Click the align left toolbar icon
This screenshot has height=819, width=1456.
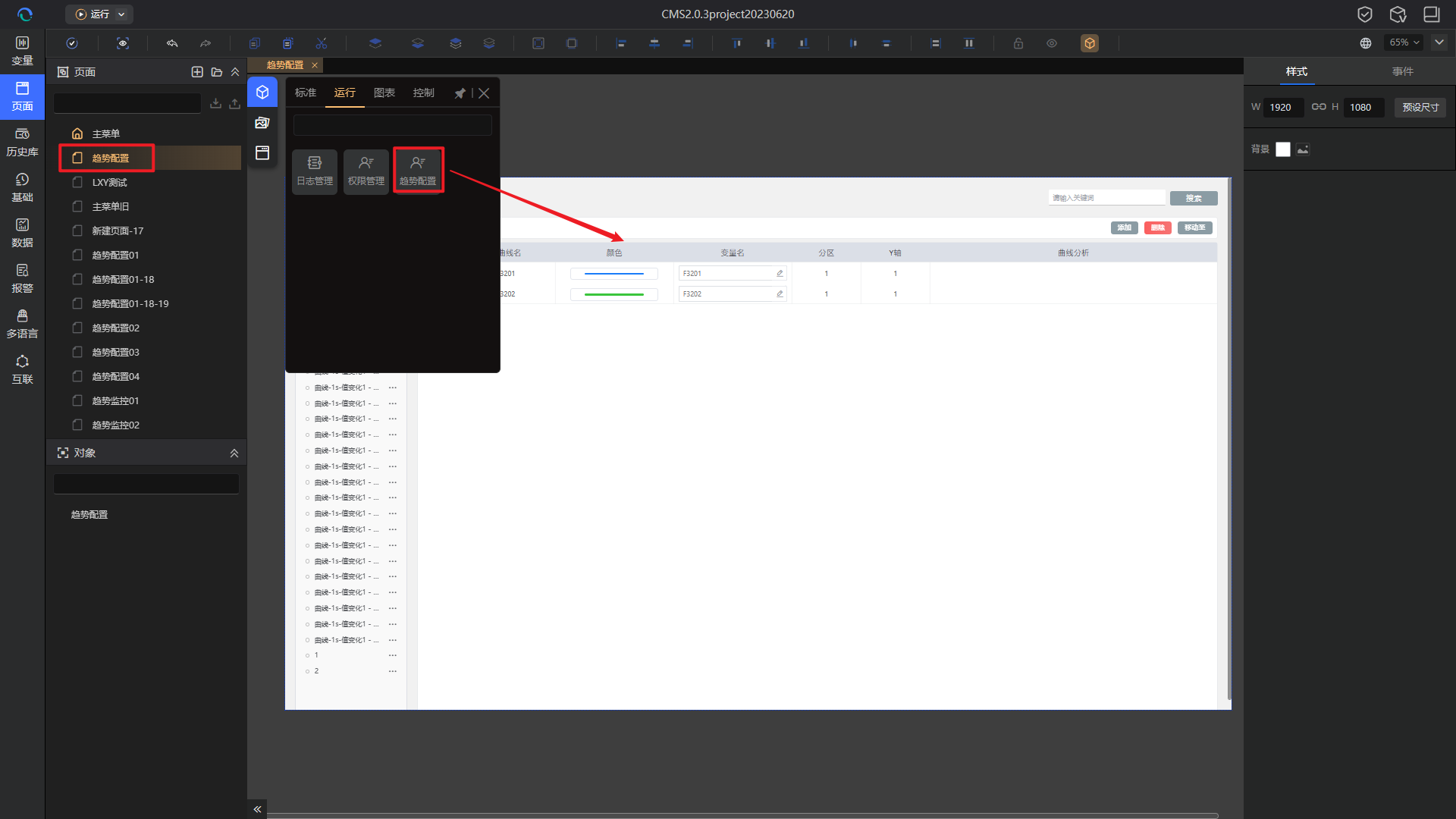[621, 43]
